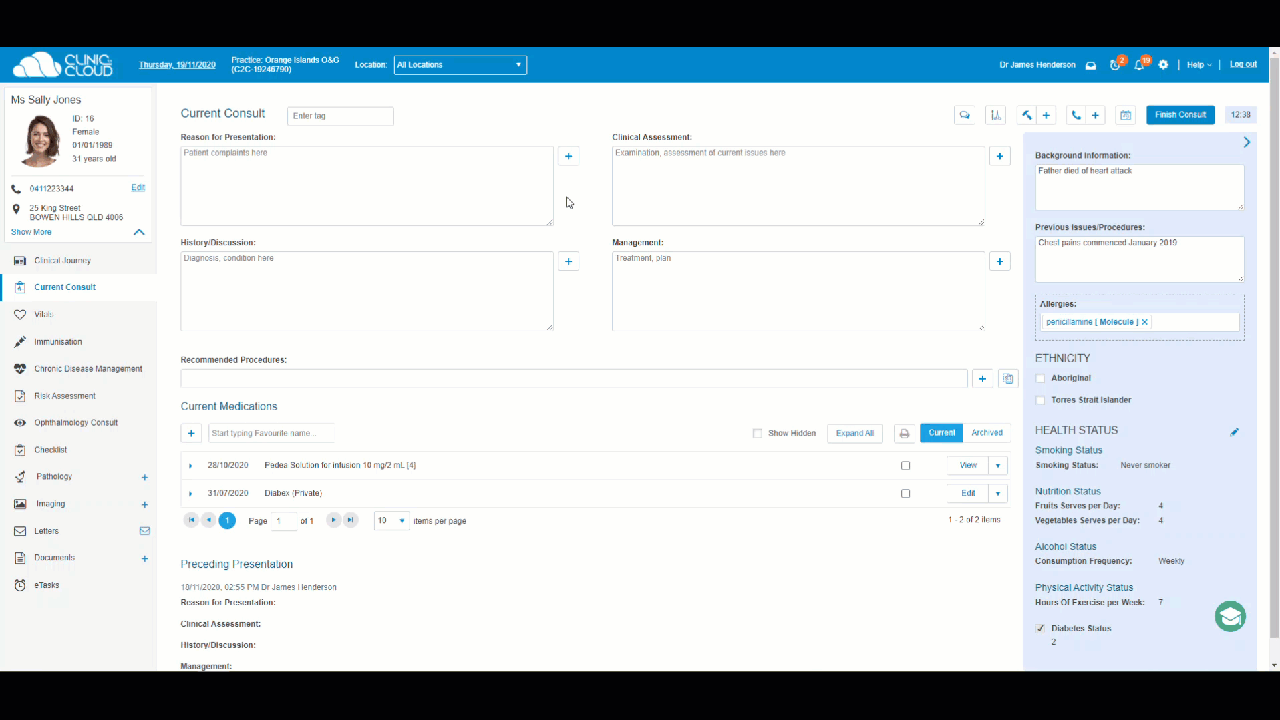The image size is (1280, 720).
Task: Tick the Diabex (Private) medication checkbox
Action: pyautogui.click(x=906, y=493)
